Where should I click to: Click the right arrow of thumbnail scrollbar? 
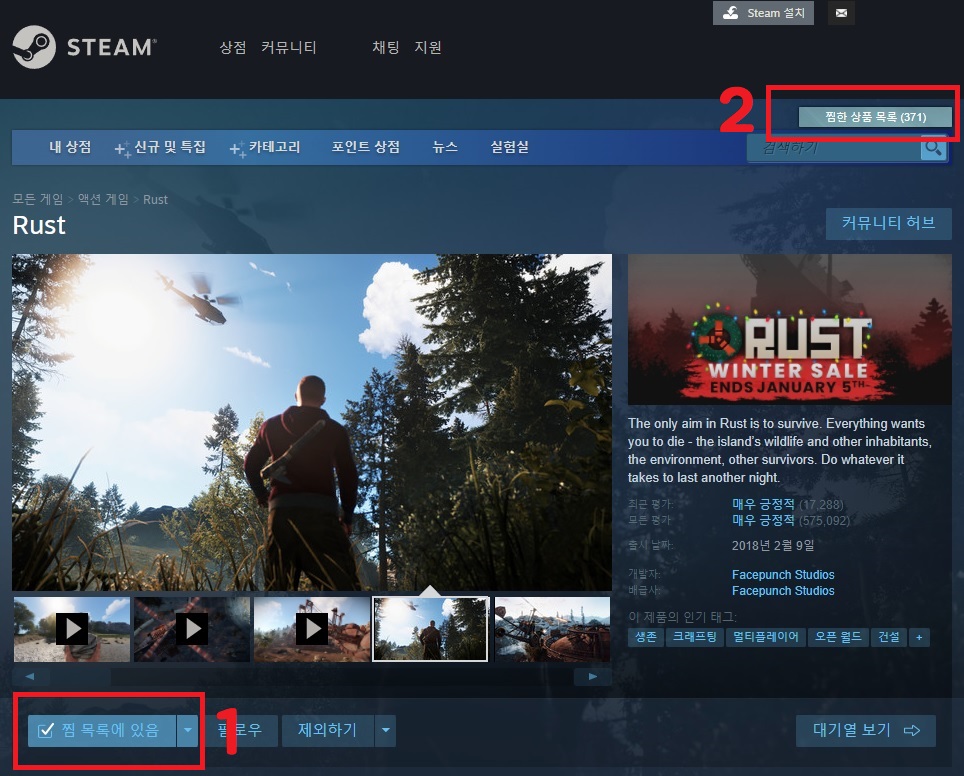point(593,676)
